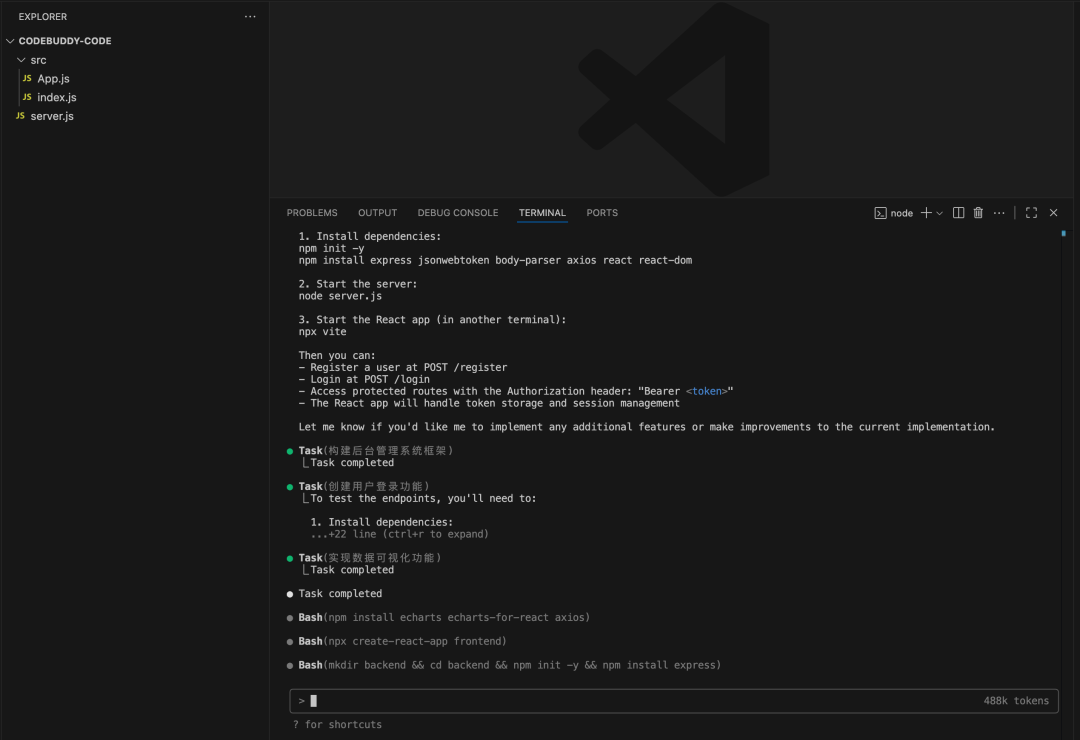Switch to the PROBLEMS tab

tap(312, 213)
